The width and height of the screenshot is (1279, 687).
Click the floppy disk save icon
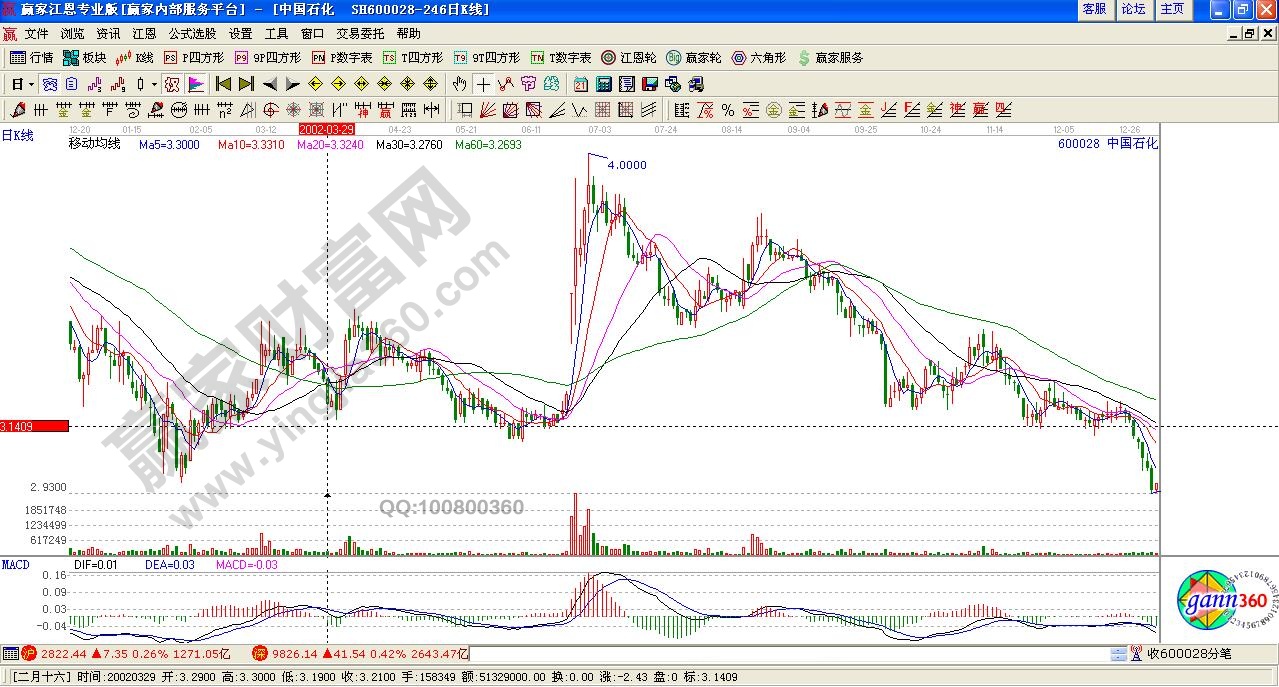point(649,84)
